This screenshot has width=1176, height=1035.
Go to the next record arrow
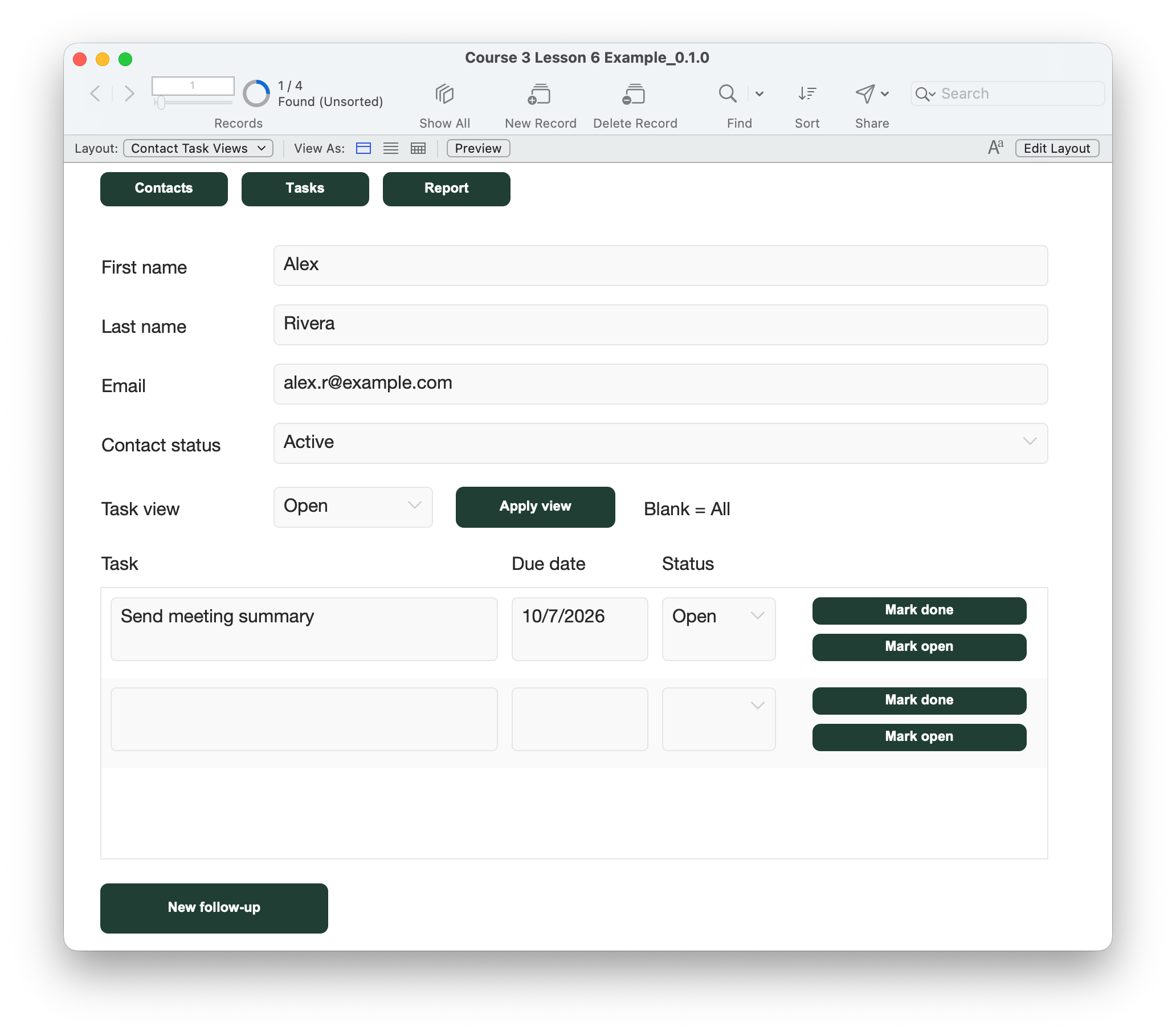(x=129, y=93)
